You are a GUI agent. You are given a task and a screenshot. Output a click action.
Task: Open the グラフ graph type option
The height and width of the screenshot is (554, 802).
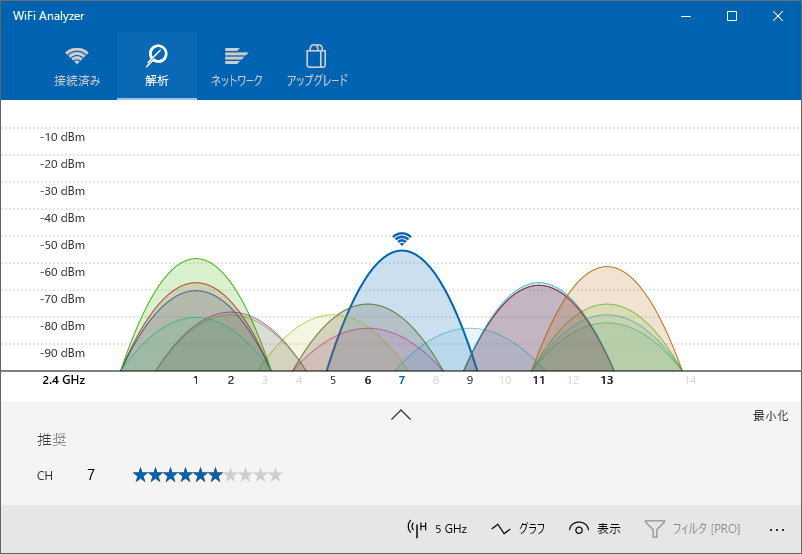click(518, 528)
